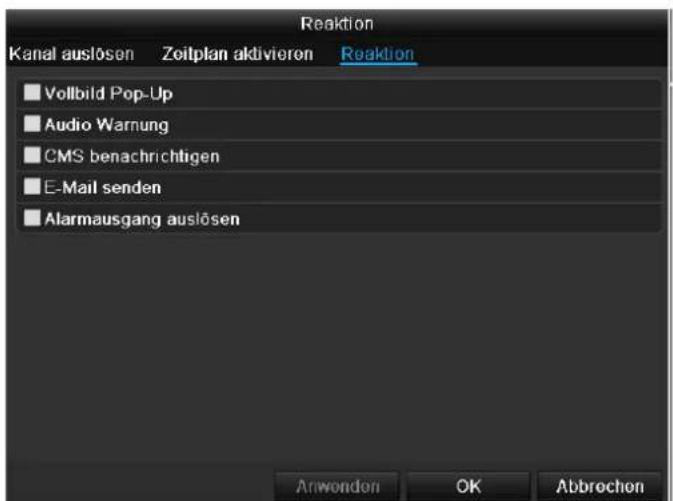This screenshot has width=673, height=501.
Task: Tick the Audio Warnung checkbox
Action: click(x=32, y=124)
